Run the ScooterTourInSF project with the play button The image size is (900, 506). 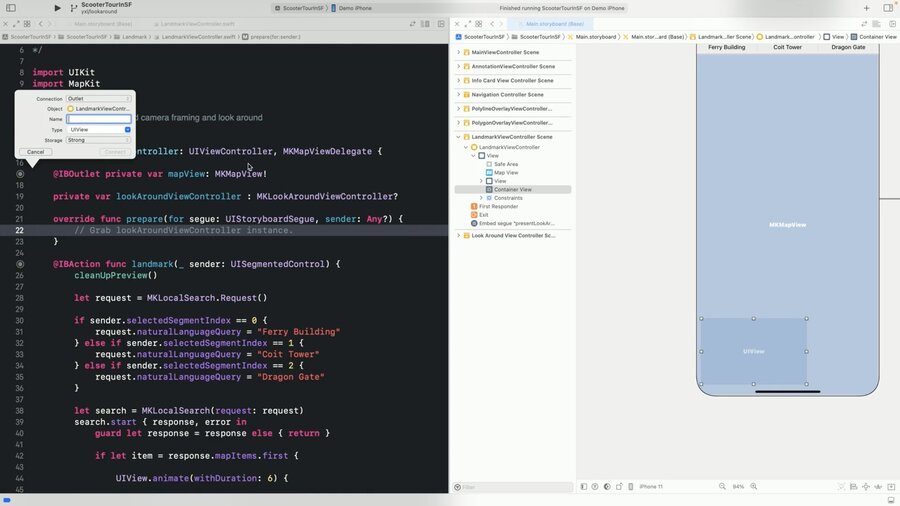click(x=57, y=8)
